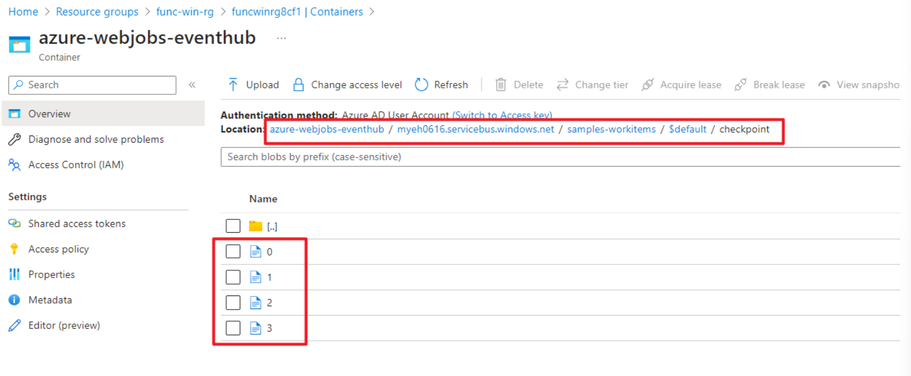Image resolution: width=911 pixels, height=376 pixels.
Task: Click the parent folder [..] icon
Action: click(256, 226)
